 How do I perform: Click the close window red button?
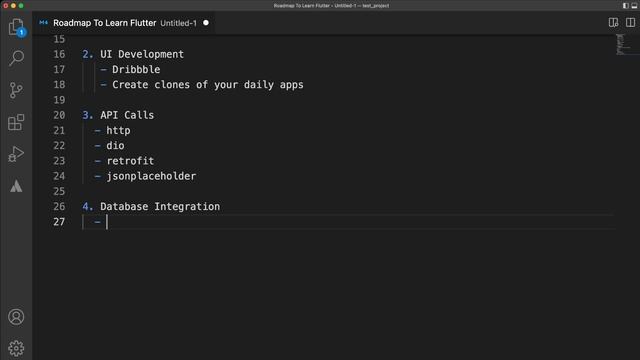point(6,6)
